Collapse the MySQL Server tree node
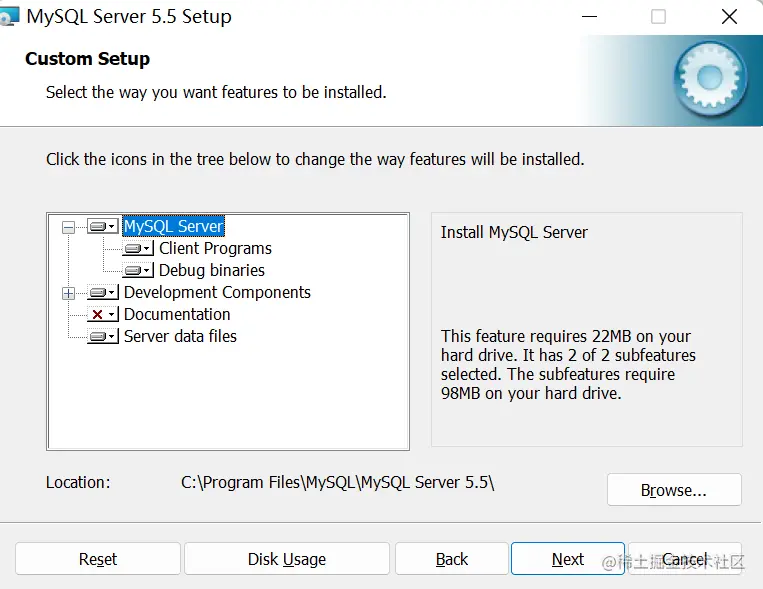 [x=69, y=227]
